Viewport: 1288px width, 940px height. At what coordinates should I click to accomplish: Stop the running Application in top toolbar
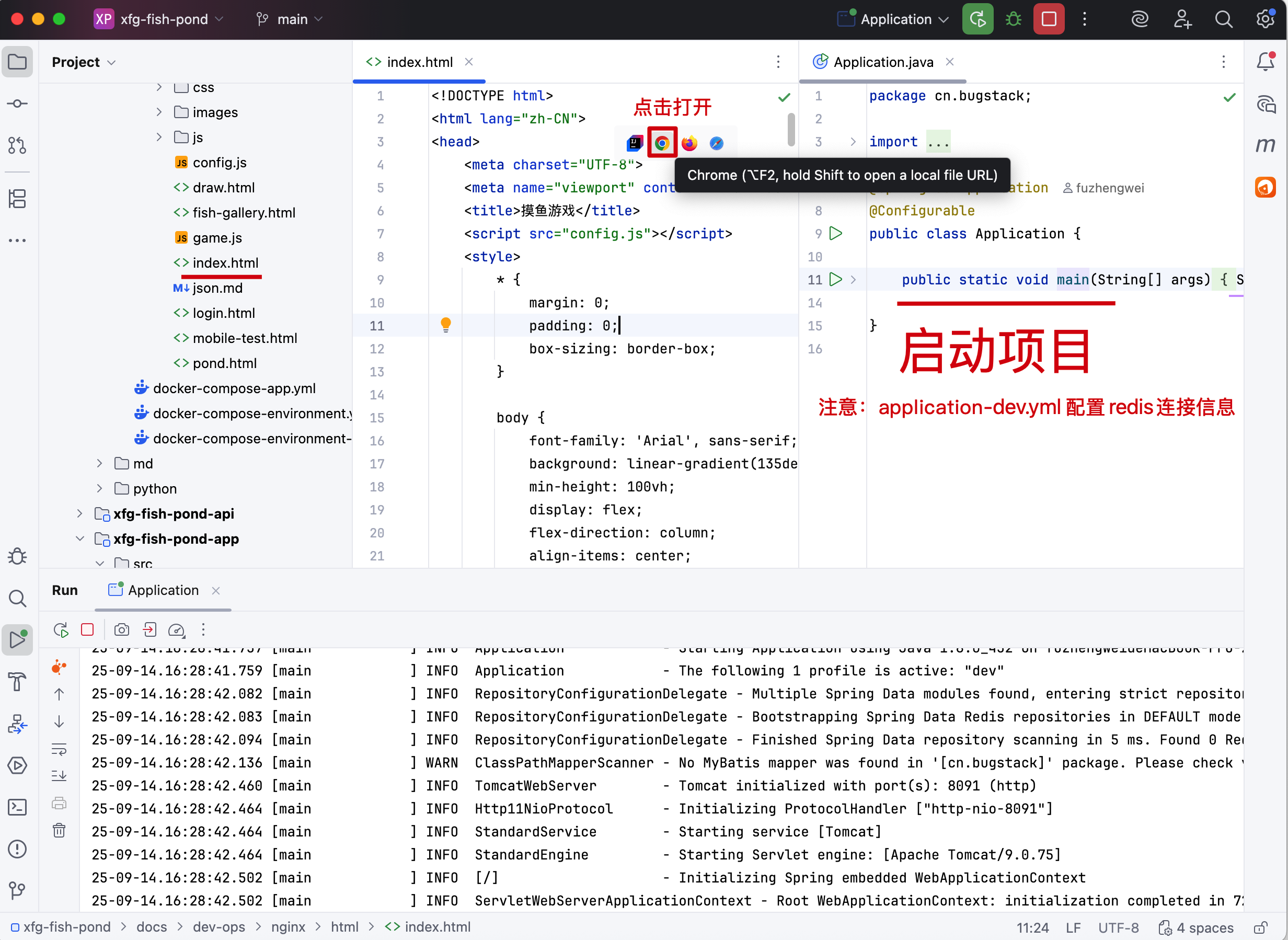[1049, 19]
